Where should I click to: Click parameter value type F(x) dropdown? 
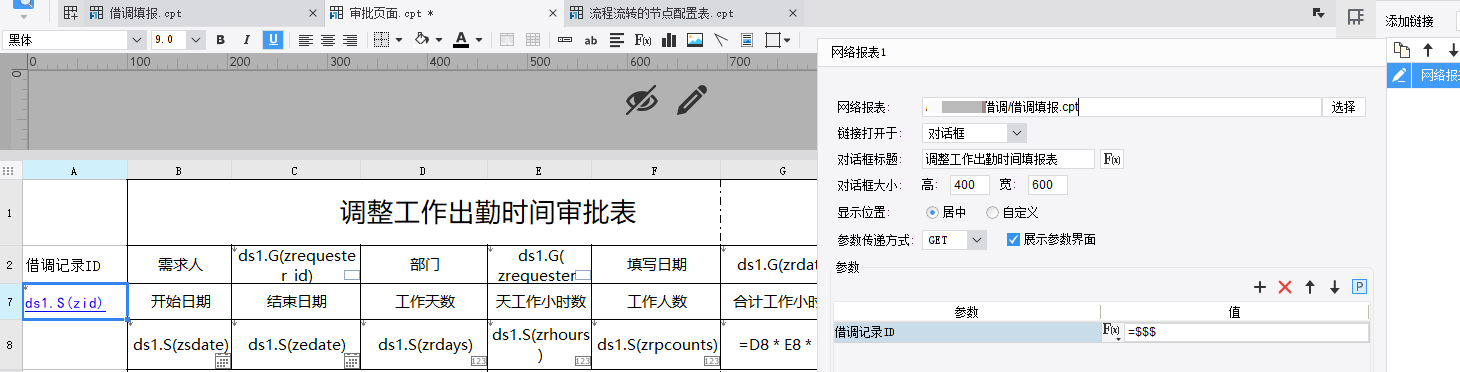pyautogui.click(x=1111, y=332)
